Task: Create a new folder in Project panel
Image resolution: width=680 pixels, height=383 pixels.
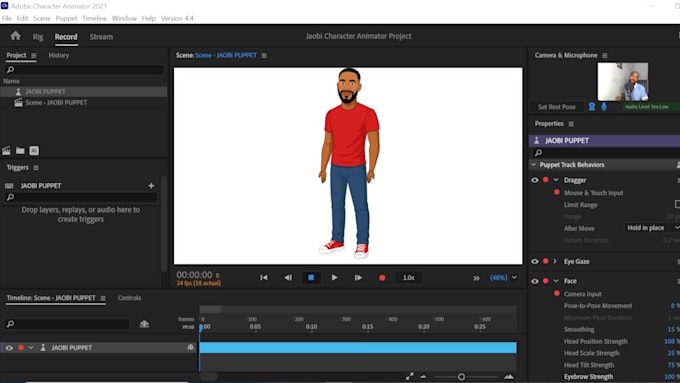Action: coord(20,151)
